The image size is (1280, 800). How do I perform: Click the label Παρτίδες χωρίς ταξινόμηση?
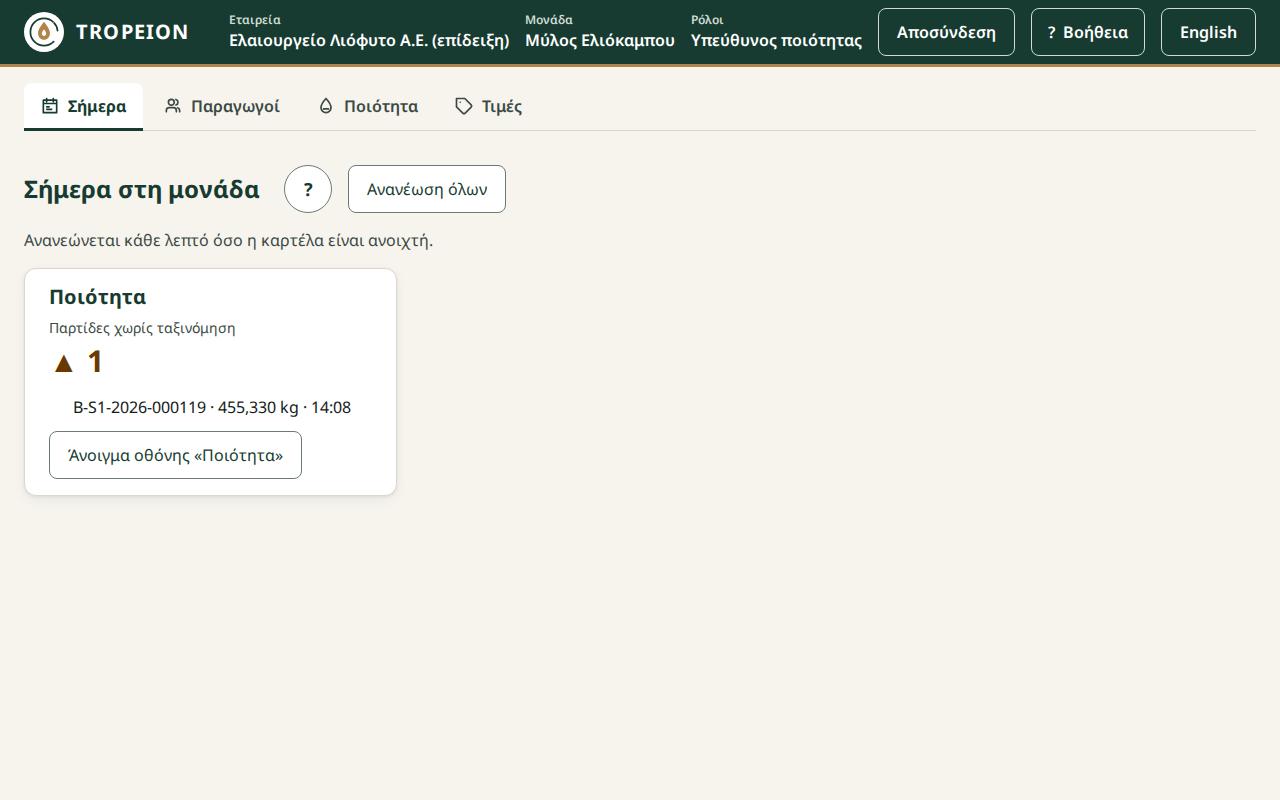point(142,328)
